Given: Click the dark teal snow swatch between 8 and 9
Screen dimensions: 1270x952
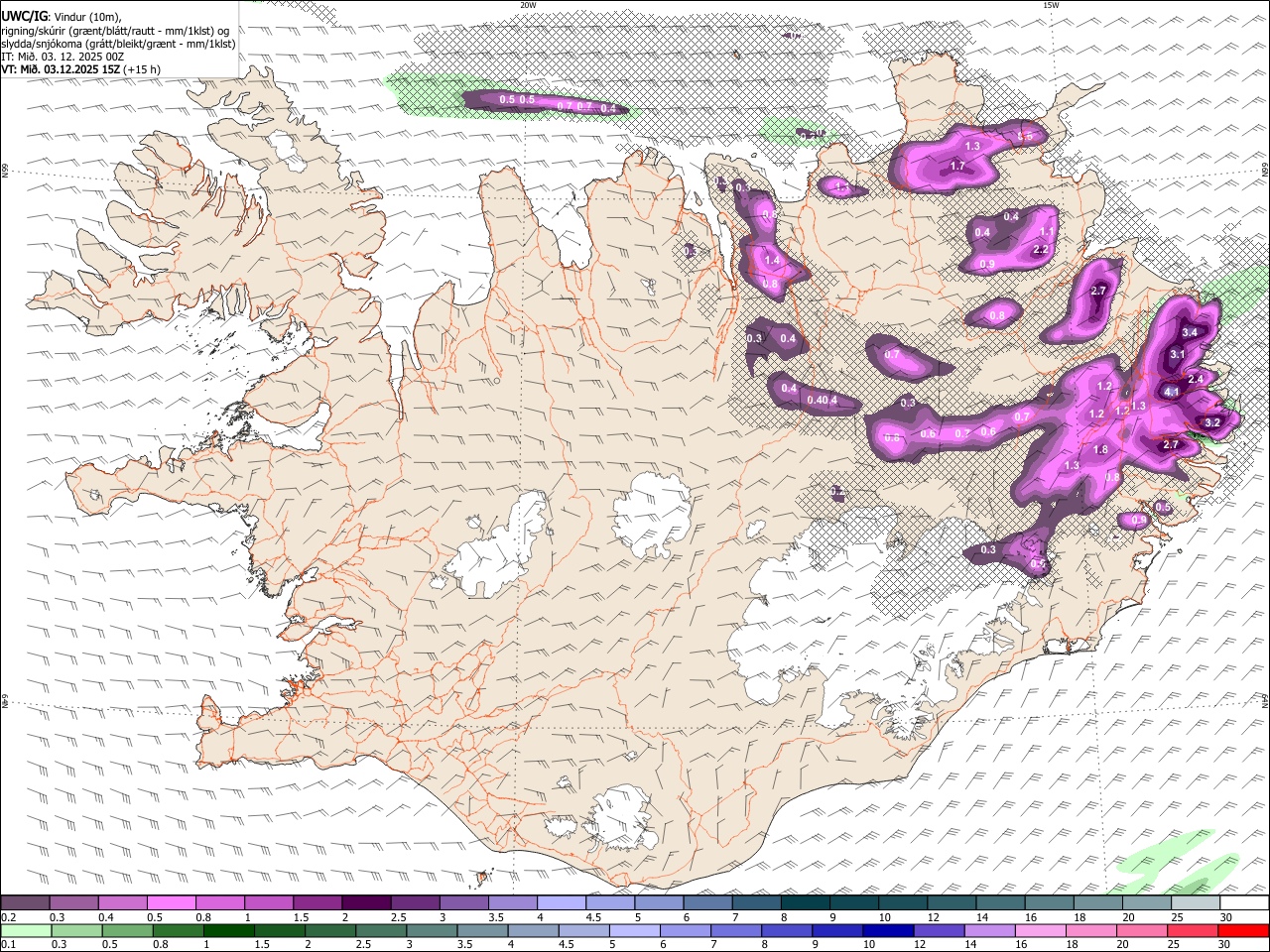Looking at the screenshot, I should [x=804, y=903].
